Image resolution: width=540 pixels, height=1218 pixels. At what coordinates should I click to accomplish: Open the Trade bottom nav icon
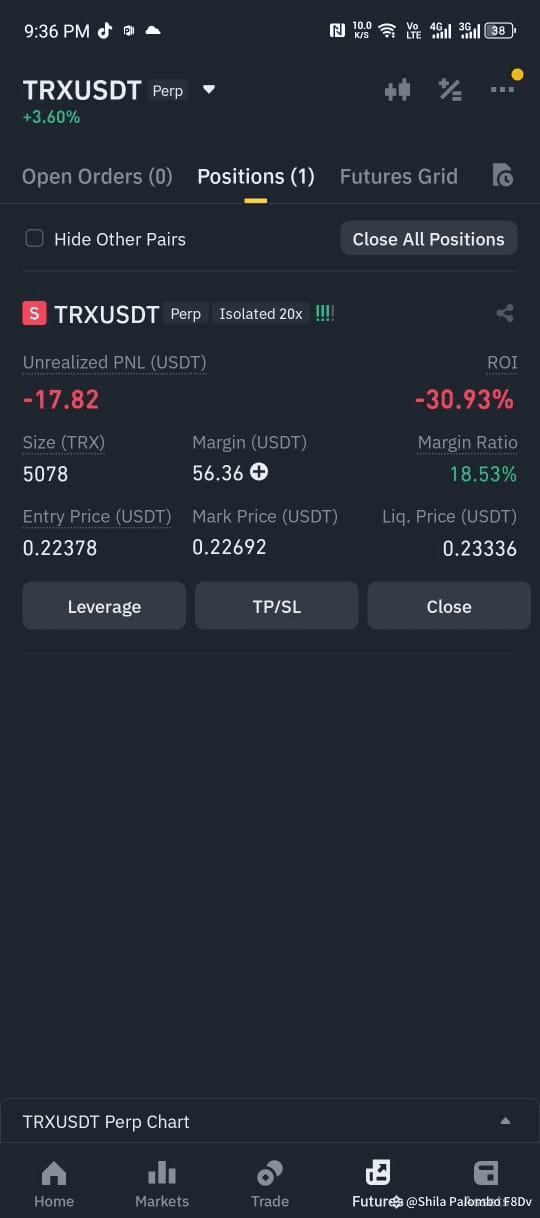(x=270, y=1173)
